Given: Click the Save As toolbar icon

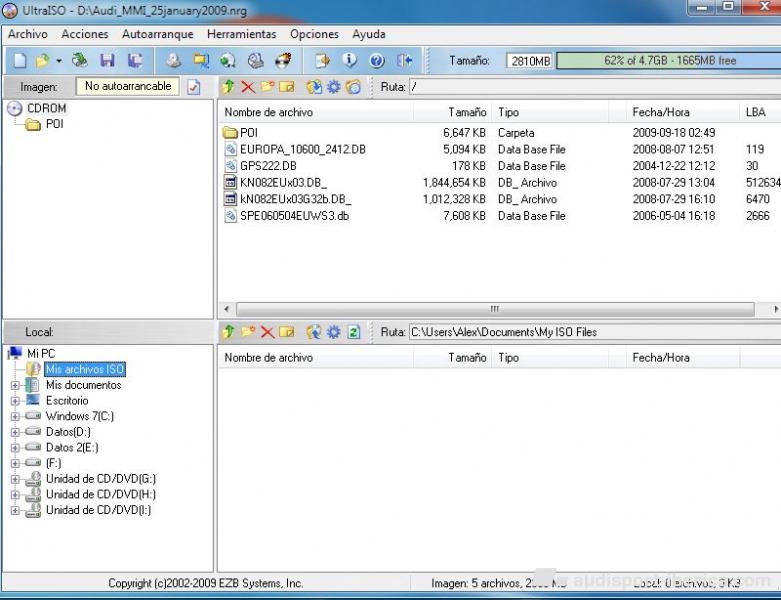Looking at the screenshot, I should click(x=134, y=61).
